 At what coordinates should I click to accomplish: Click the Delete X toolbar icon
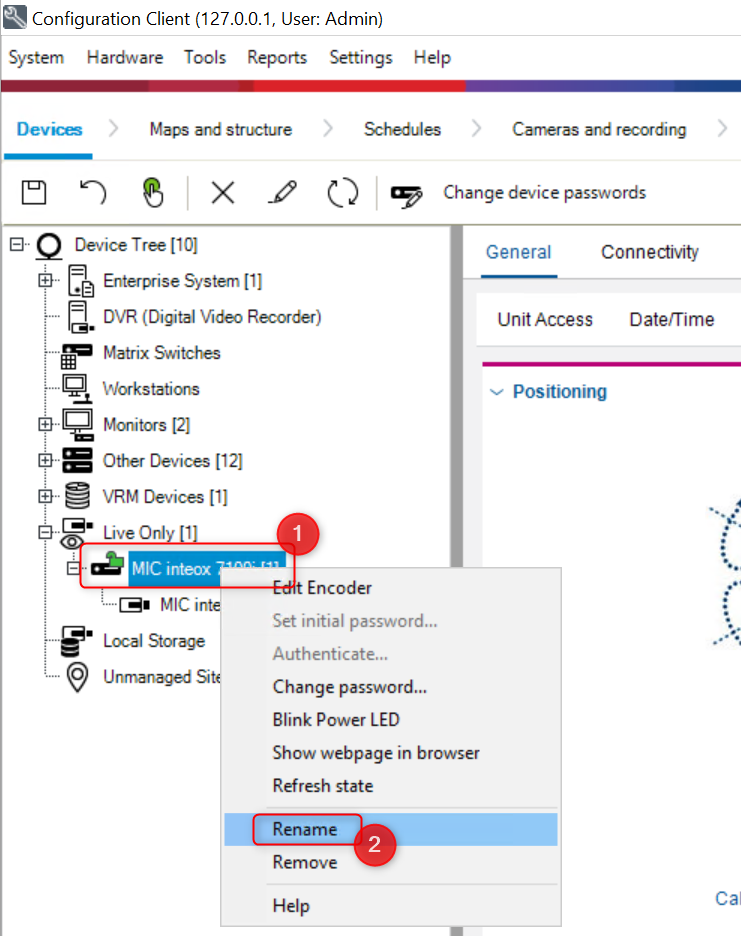coord(223,193)
